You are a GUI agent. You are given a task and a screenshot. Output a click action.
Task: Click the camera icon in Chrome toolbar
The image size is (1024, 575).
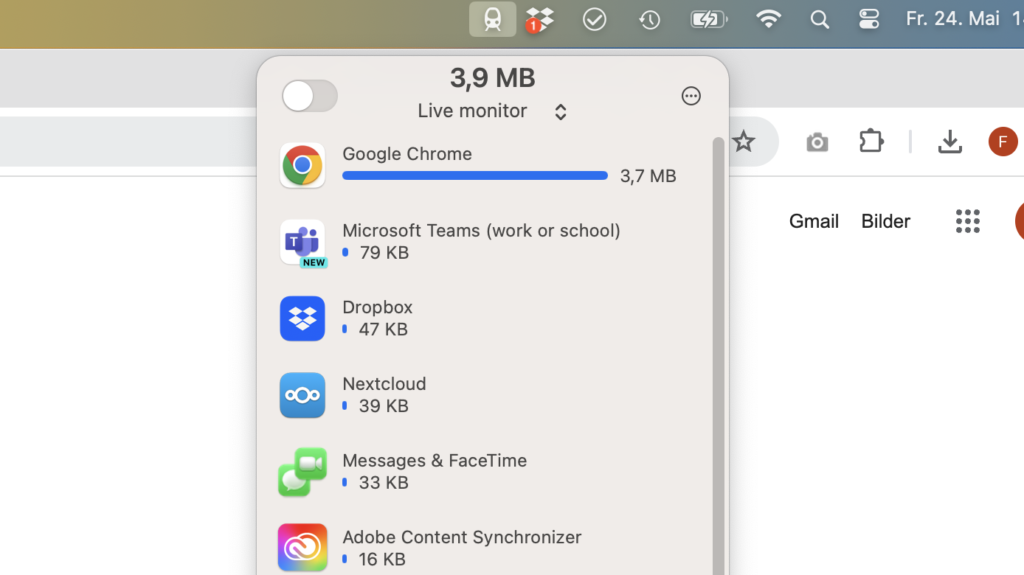coord(817,142)
